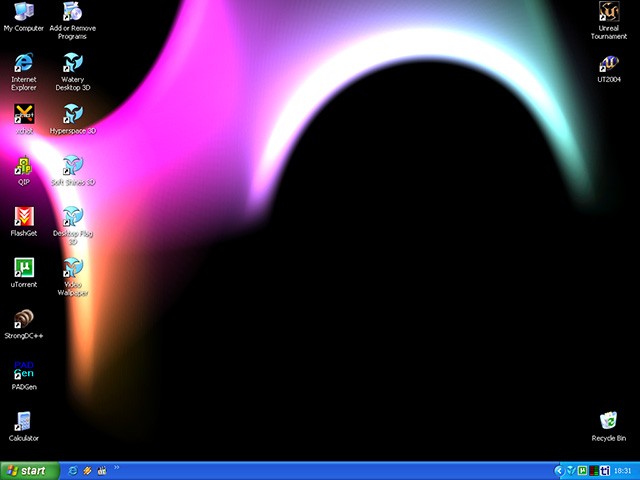Click the taskbar clock showing 18:31
Viewport: 640px width, 480px height.
pyautogui.click(x=622, y=471)
